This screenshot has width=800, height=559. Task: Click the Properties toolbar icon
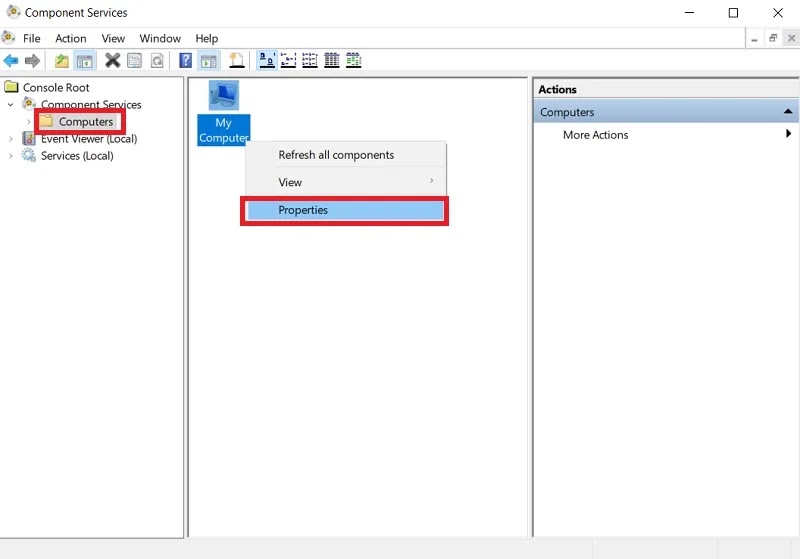(x=135, y=61)
